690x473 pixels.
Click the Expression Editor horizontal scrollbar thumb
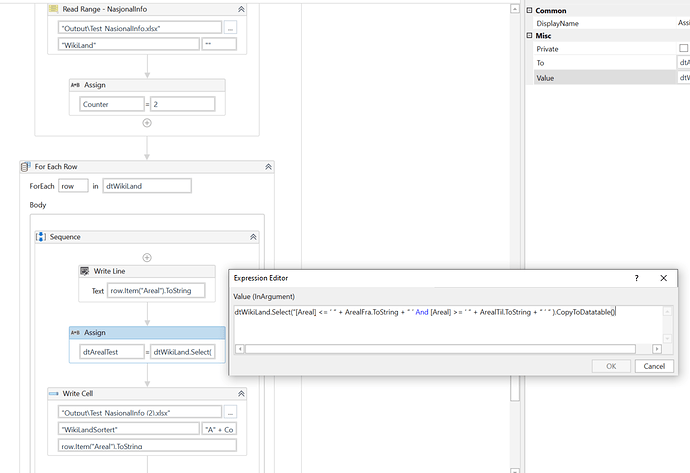click(x=440, y=349)
